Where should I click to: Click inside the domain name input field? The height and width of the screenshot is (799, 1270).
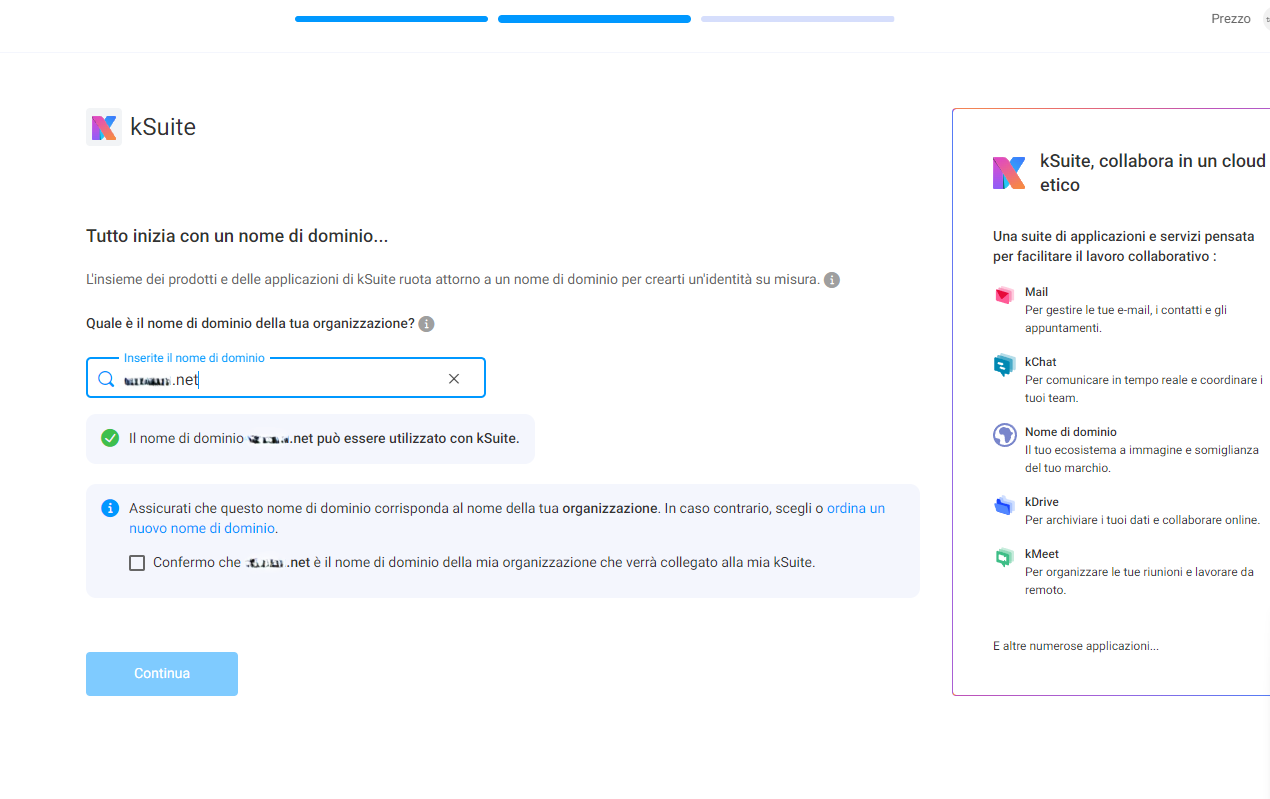click(x=286, y=379)
